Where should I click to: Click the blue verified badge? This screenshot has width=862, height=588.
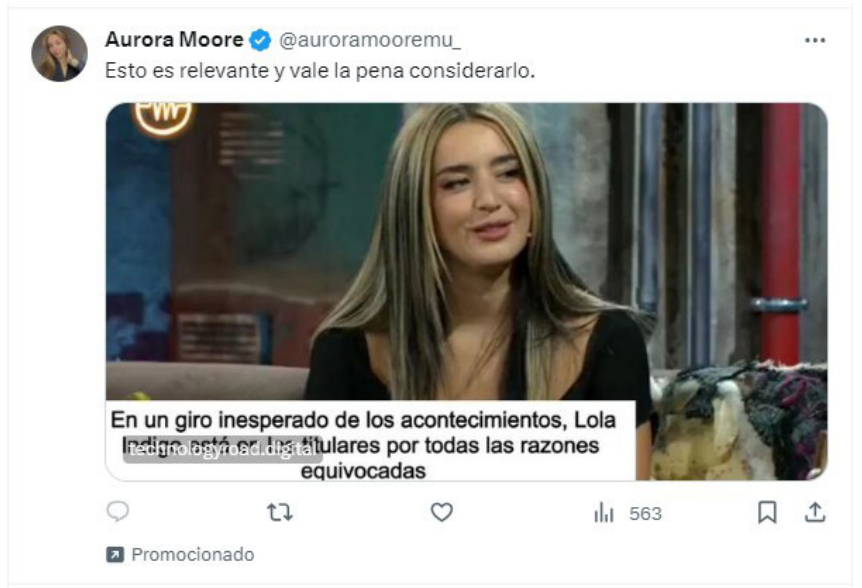point(260,40)
